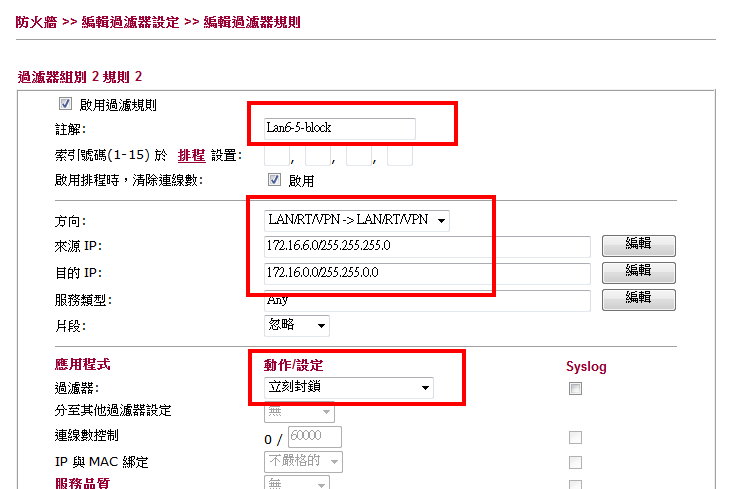The height and width of the screenshot is (489, 735).
Task: Click the 連線數控制 60000 field
Action: pyautogui.click(x=315, y=436)
